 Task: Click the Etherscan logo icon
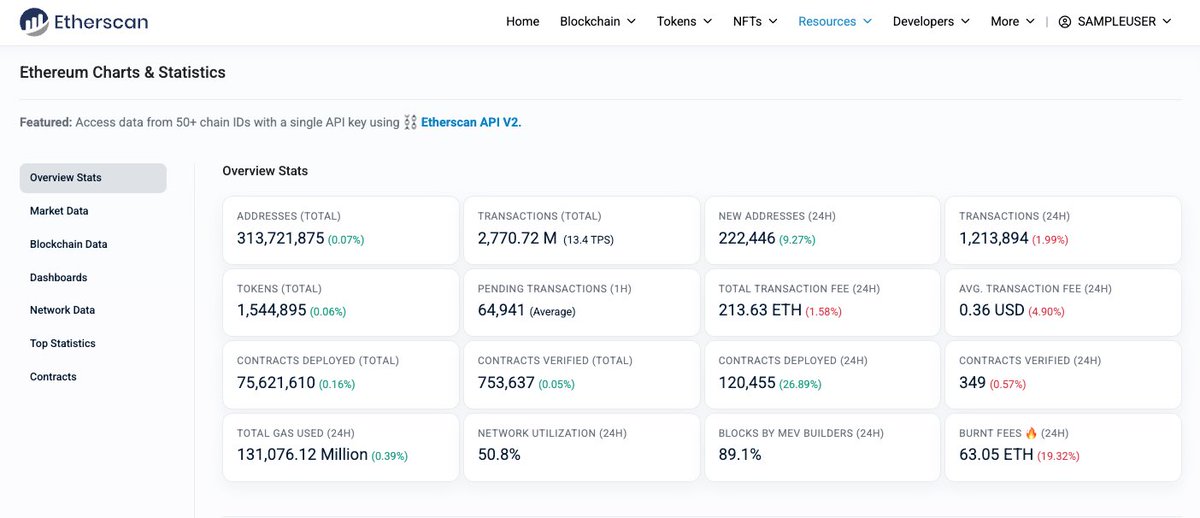click(x=34, y=21)
